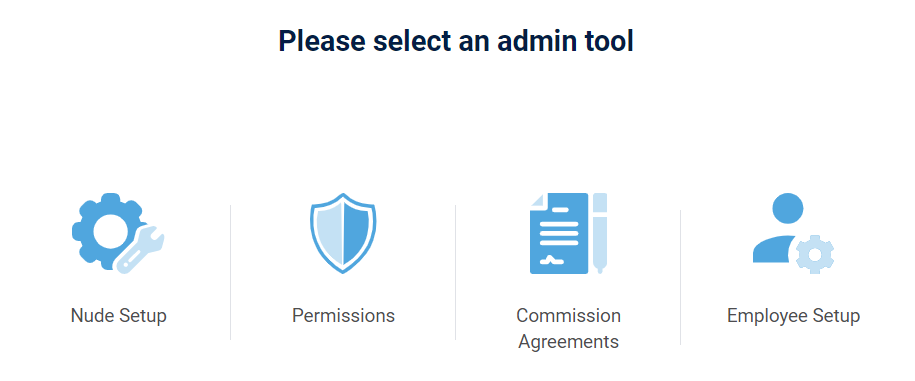Viewport: 915px width, 381px height.
Task: Open the Commission Agreements document icon
Action: [x=568, y=233]
